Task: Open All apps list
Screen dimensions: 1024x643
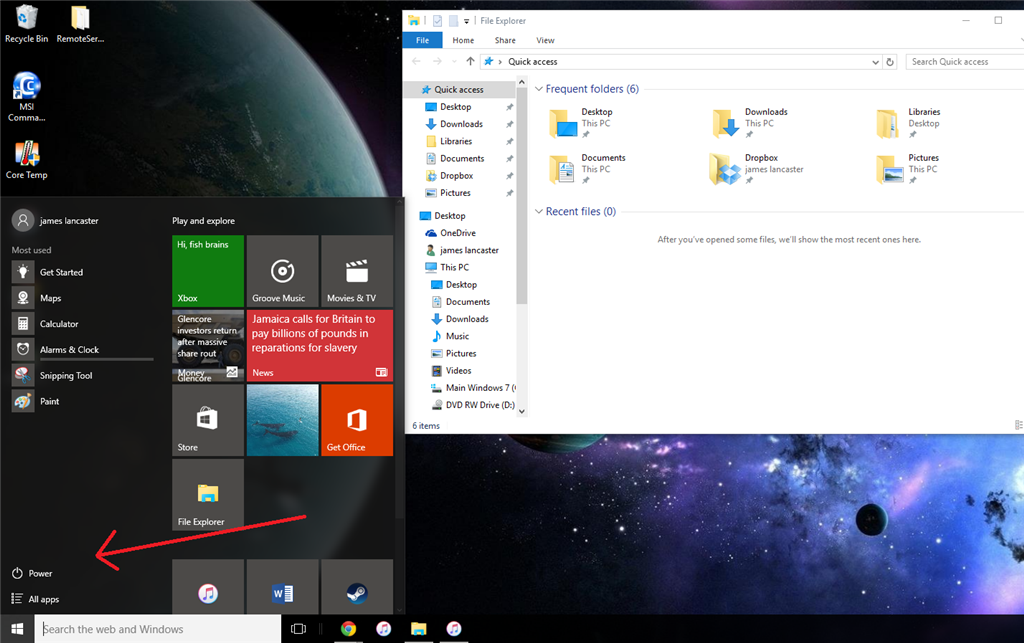Action: coord(35,599)
